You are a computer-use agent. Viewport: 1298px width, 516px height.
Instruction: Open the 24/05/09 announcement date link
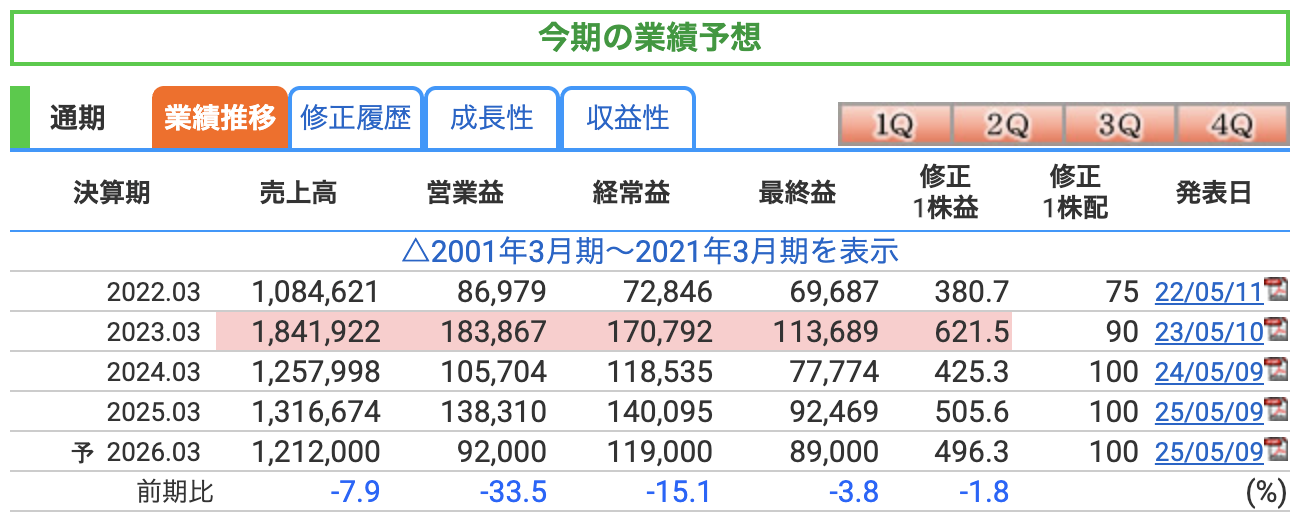tap(1208, 372)
